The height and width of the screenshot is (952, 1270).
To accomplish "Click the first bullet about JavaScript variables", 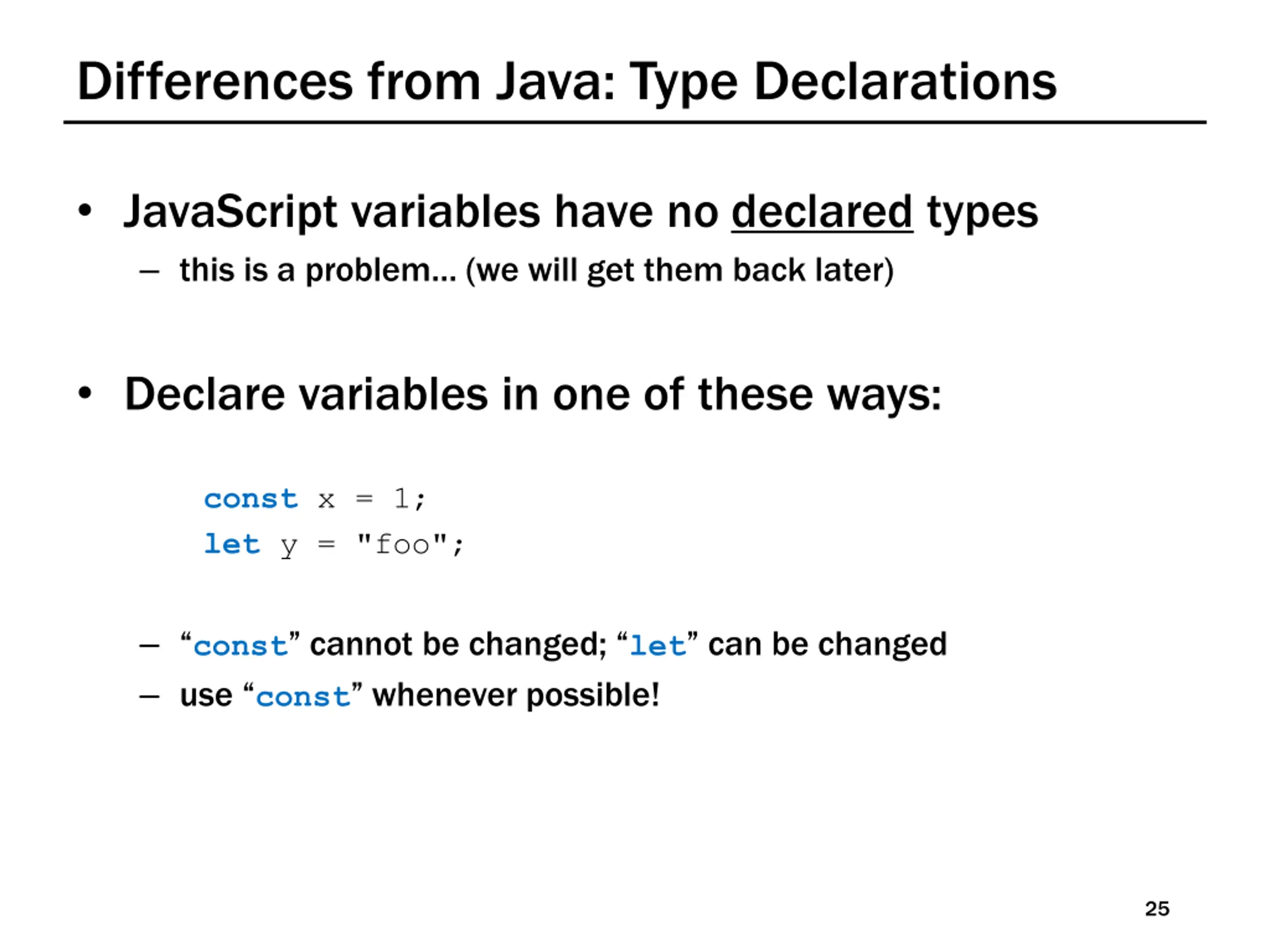I will click(580, 212).
